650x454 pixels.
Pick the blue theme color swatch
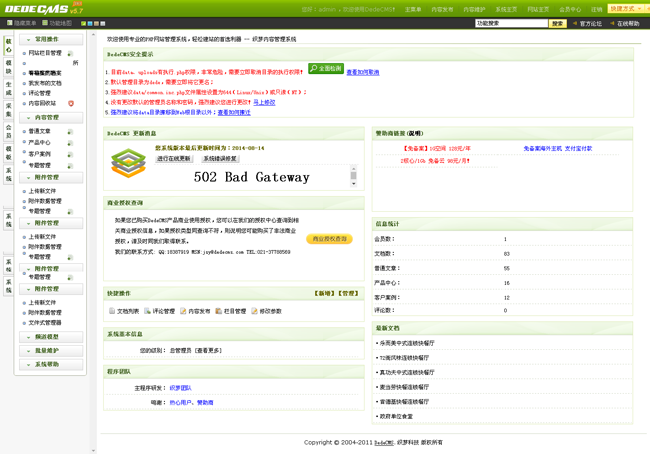pyautogui.click(x=90, y=24)
